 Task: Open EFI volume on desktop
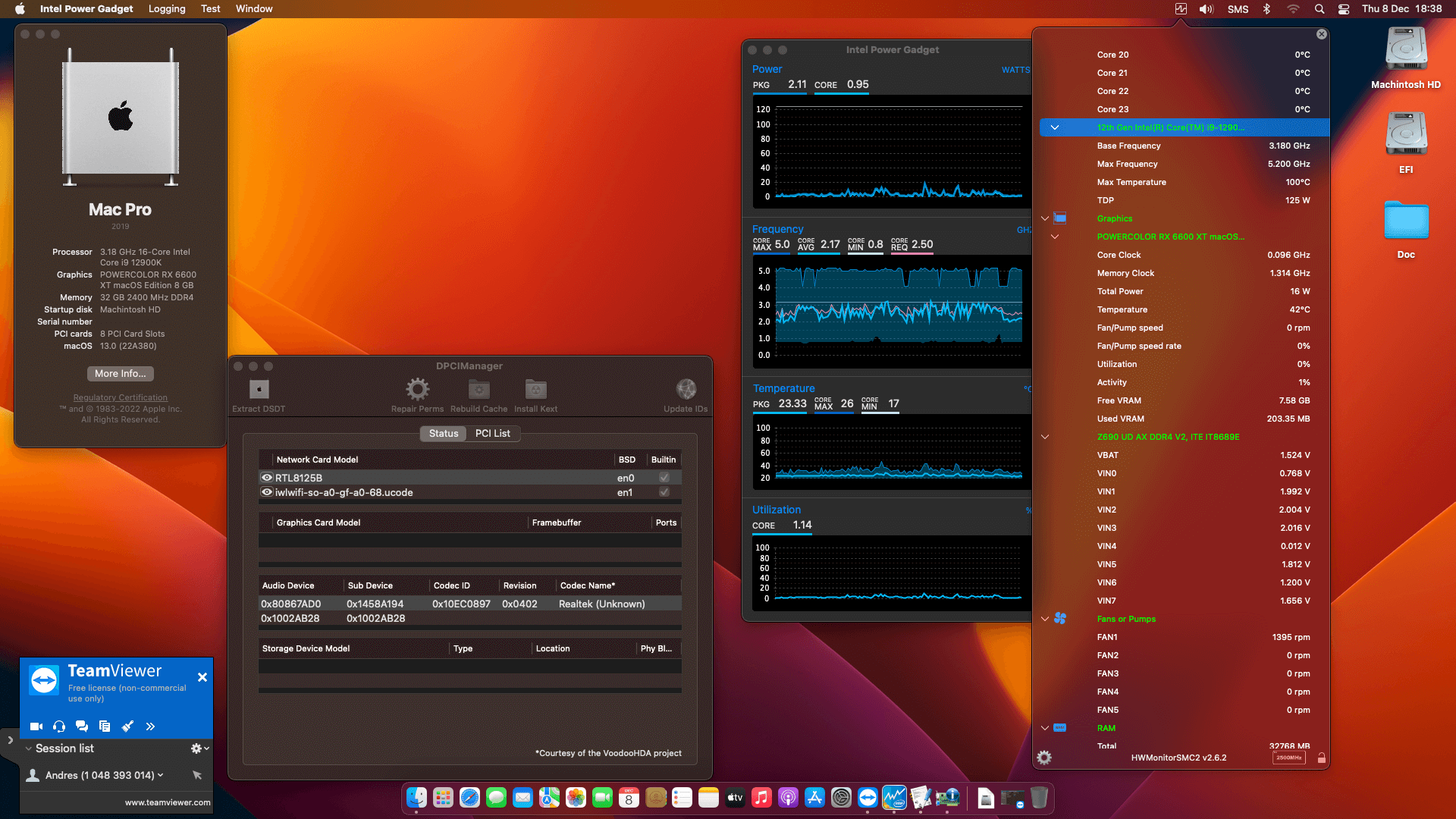tap(1406, 135)
